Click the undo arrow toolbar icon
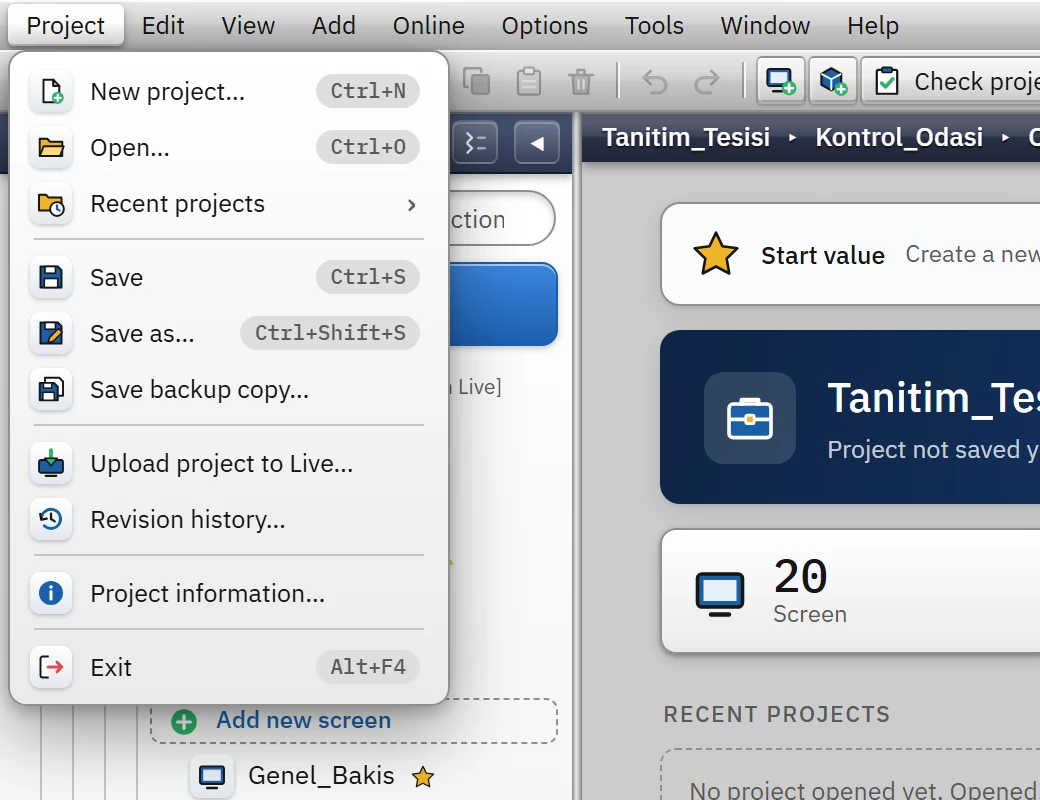 pos(655,82)
